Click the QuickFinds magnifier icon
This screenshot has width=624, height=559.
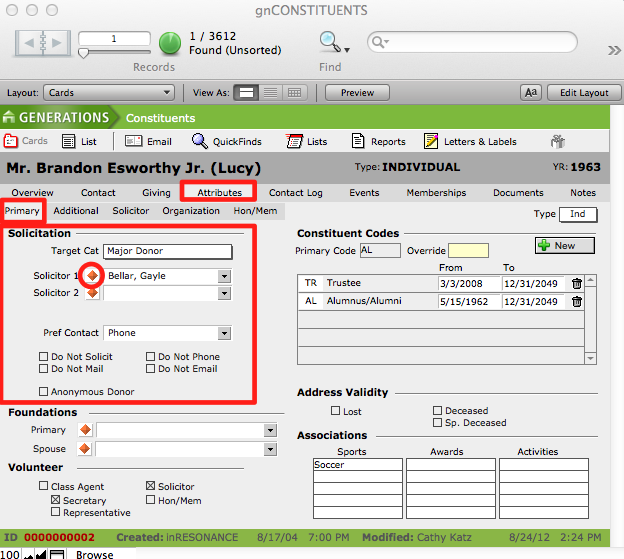200,141
